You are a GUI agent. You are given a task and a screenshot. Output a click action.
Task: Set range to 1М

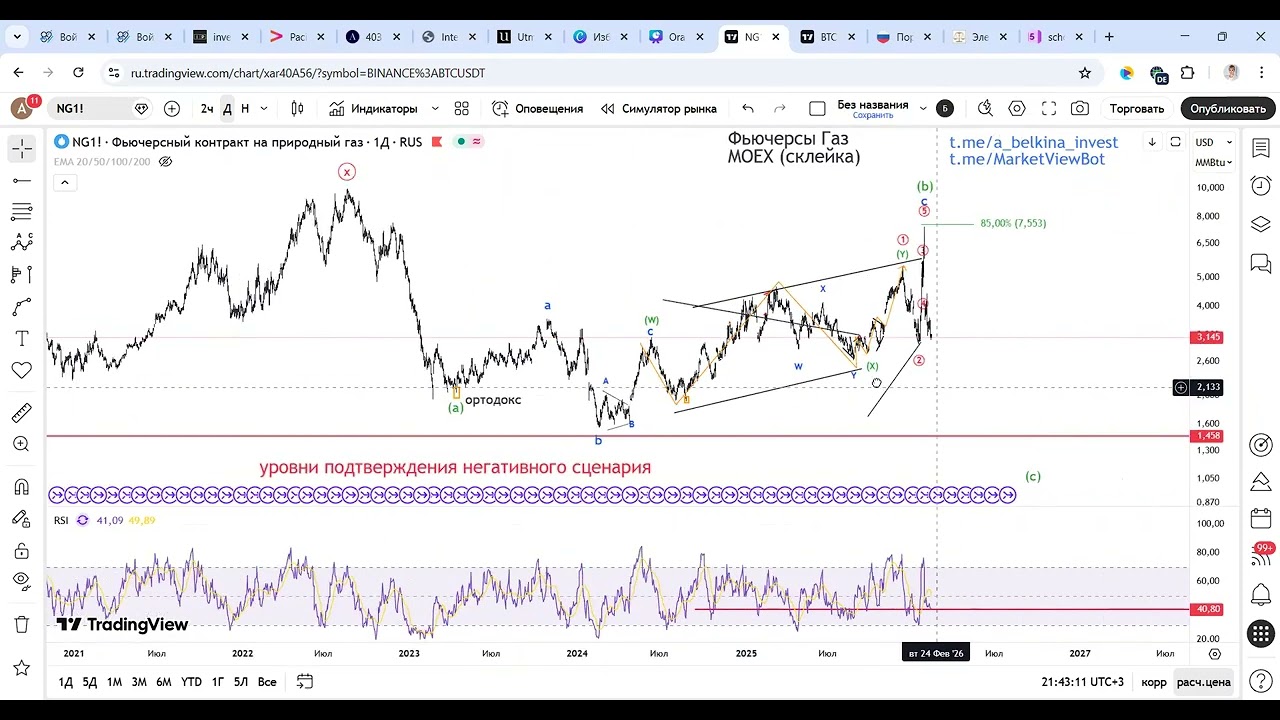coord(114,682)
